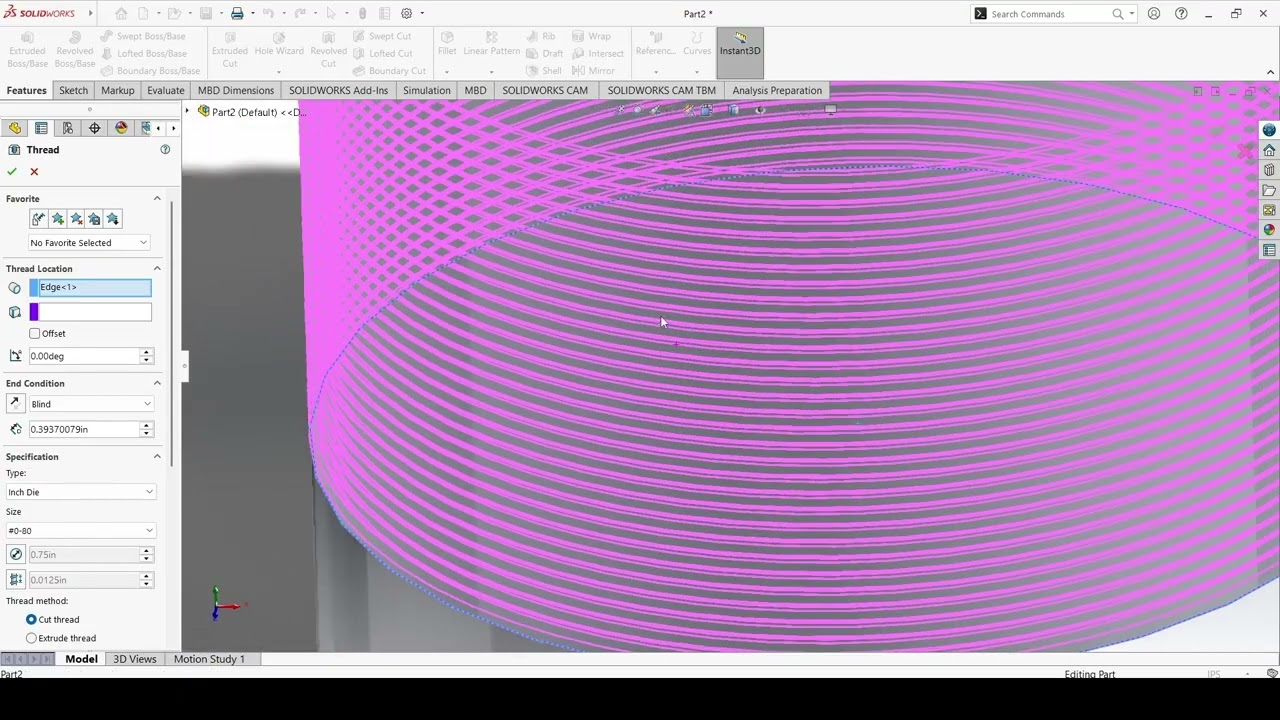Increase start angle with stepper arrows
The image size is (1280, 720).
(147, 352)
